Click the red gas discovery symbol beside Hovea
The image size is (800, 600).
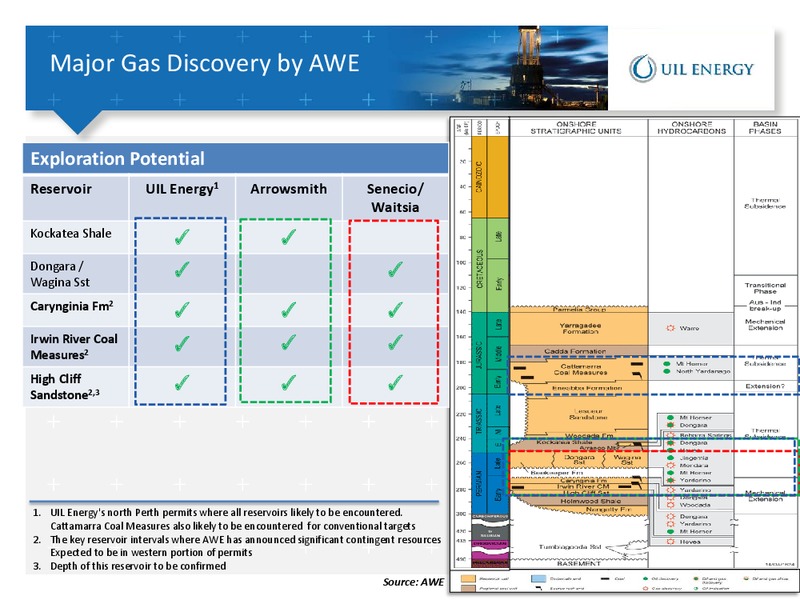[x=670, y=541]
